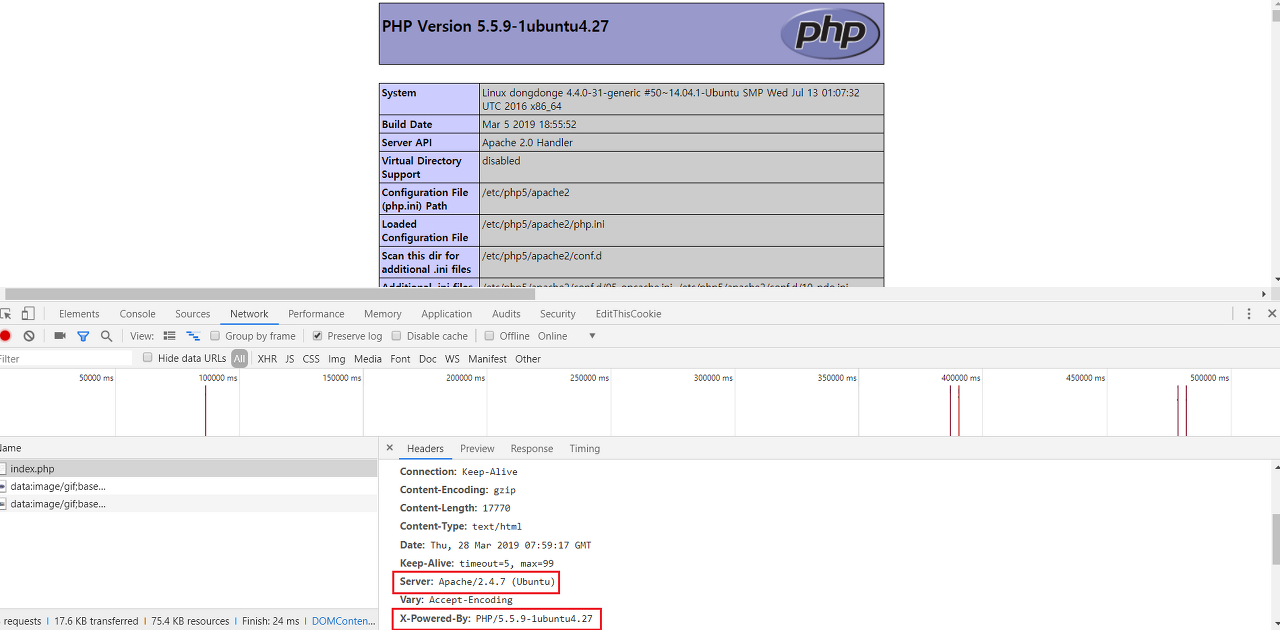Click the 100000 ms timeline marker

point(218,378)
